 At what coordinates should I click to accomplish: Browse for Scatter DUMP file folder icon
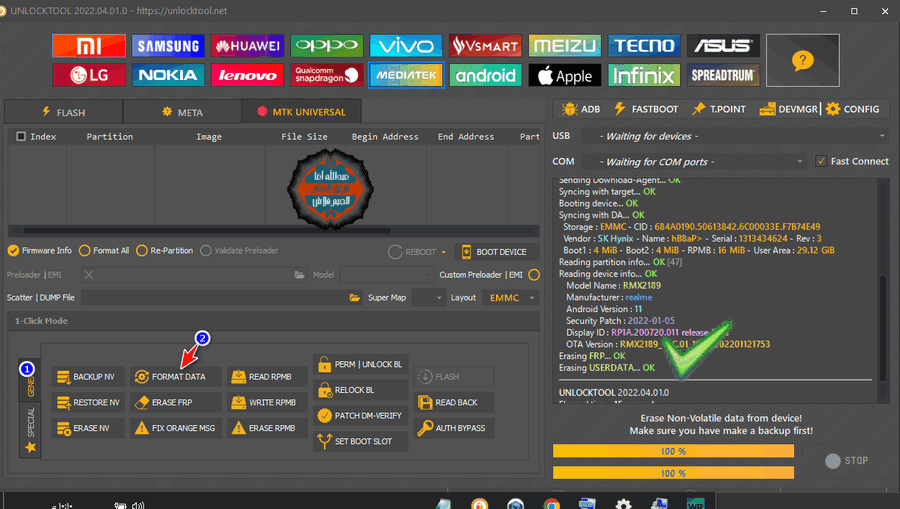coord(355,297)
